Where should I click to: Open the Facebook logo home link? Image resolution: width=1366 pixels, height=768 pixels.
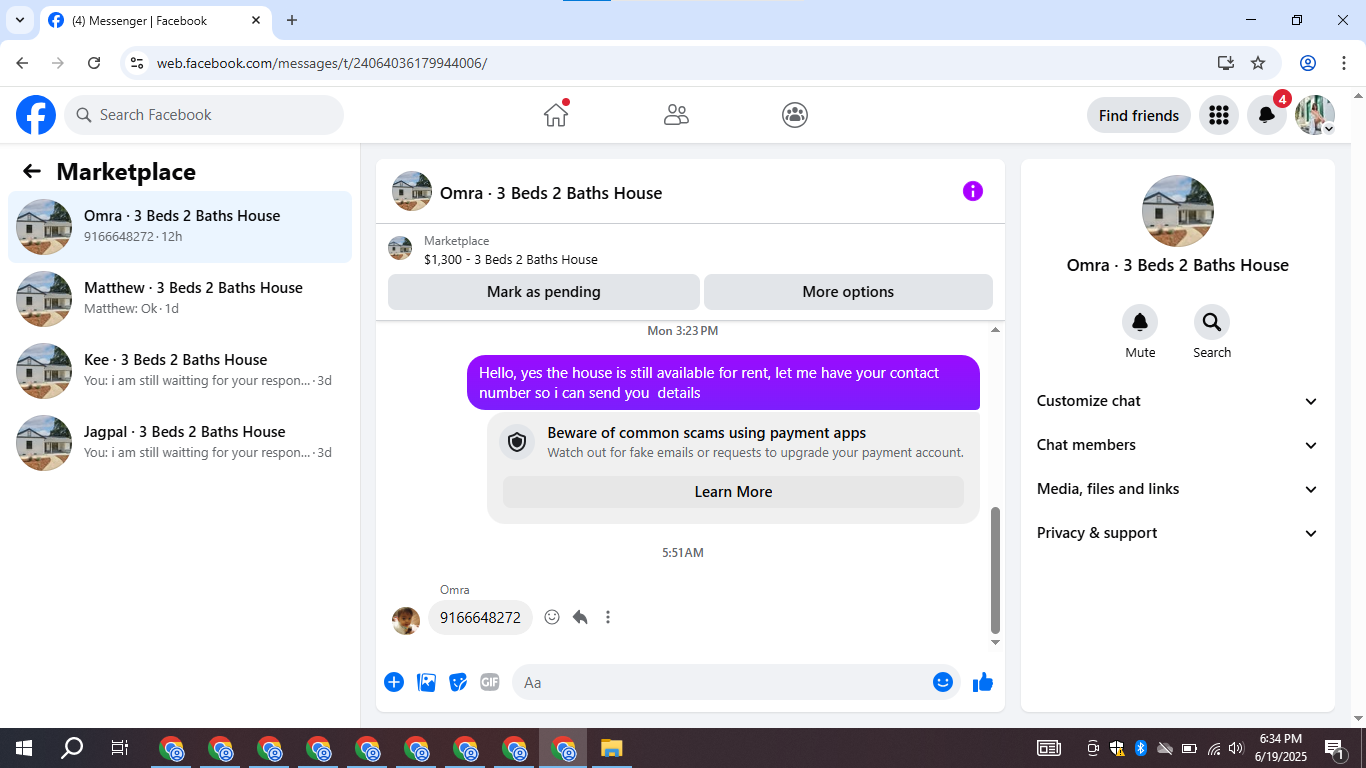(x=36, y=115)
